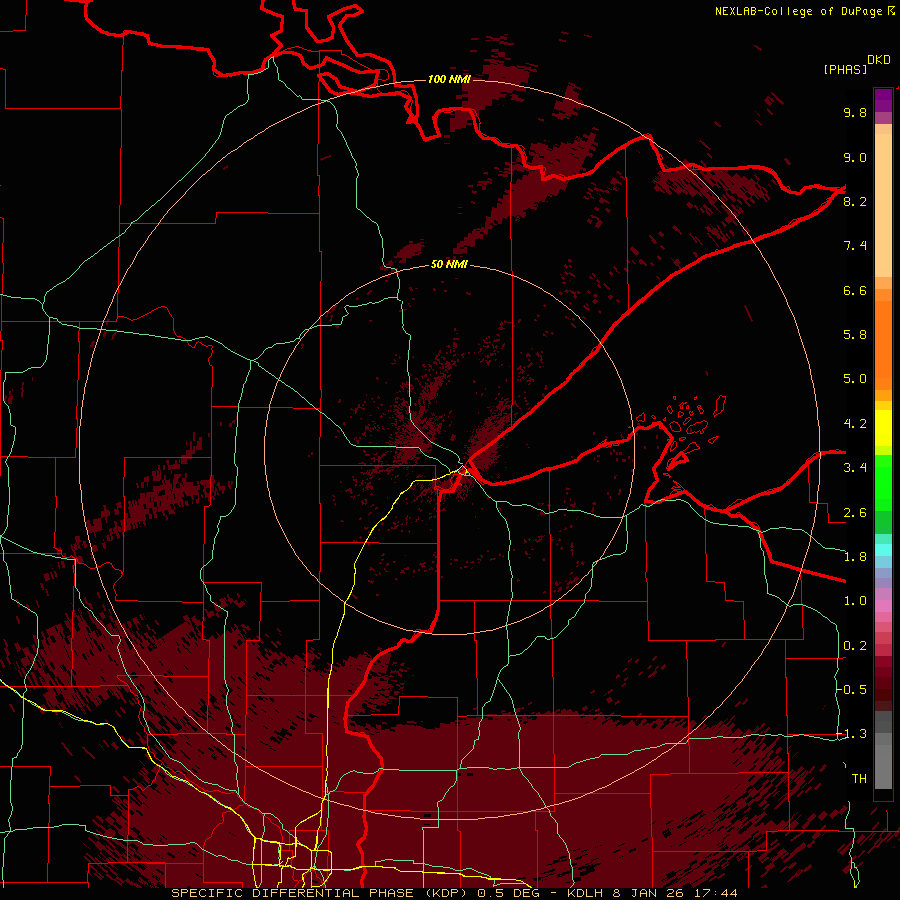Viewport: 900px width, 900px height.
Task: Click the 8 JAN 26 date text
Action: (649, 893)
